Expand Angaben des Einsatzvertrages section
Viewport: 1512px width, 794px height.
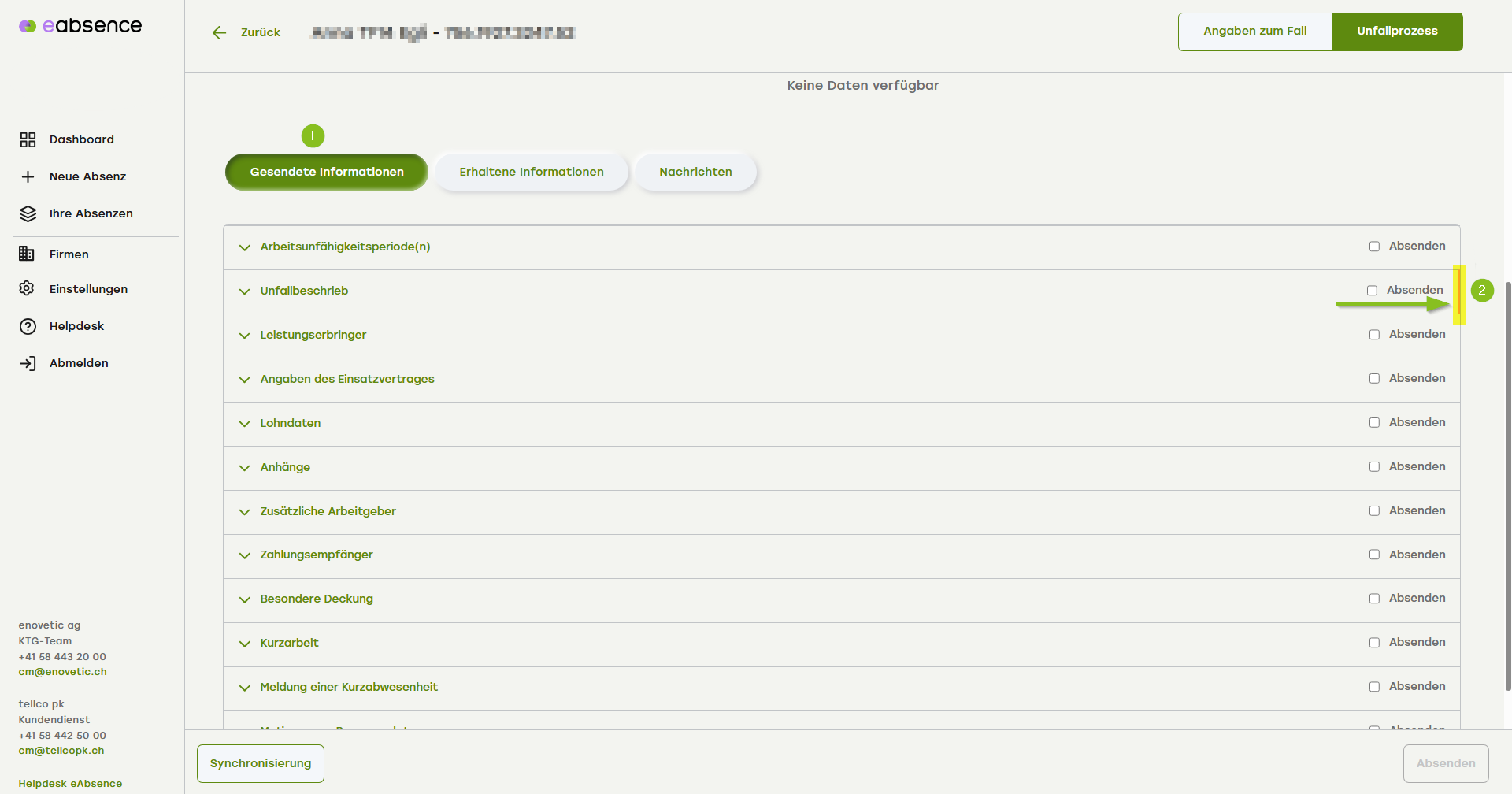pyautogui.click(x=245, y=380)
